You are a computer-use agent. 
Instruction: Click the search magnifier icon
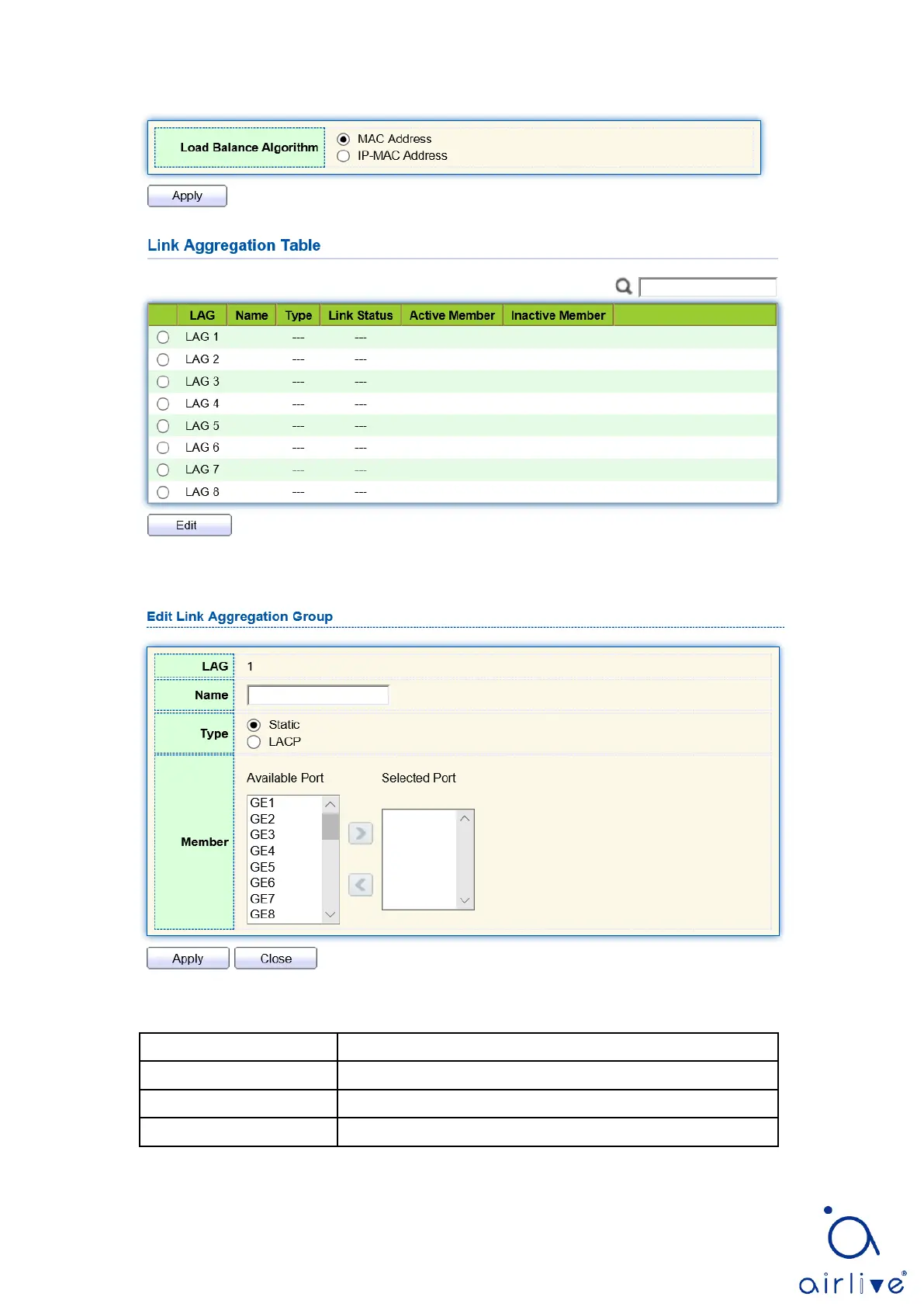[x=623, y=286]
